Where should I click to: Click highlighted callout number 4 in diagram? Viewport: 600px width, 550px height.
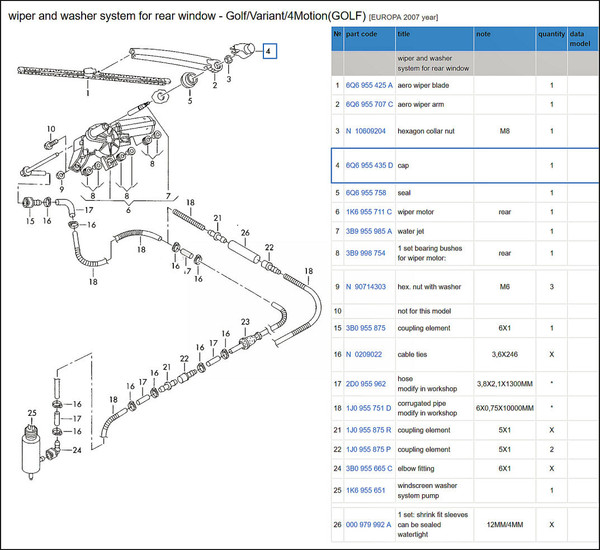pyautogui.click(x=267, y=50)
